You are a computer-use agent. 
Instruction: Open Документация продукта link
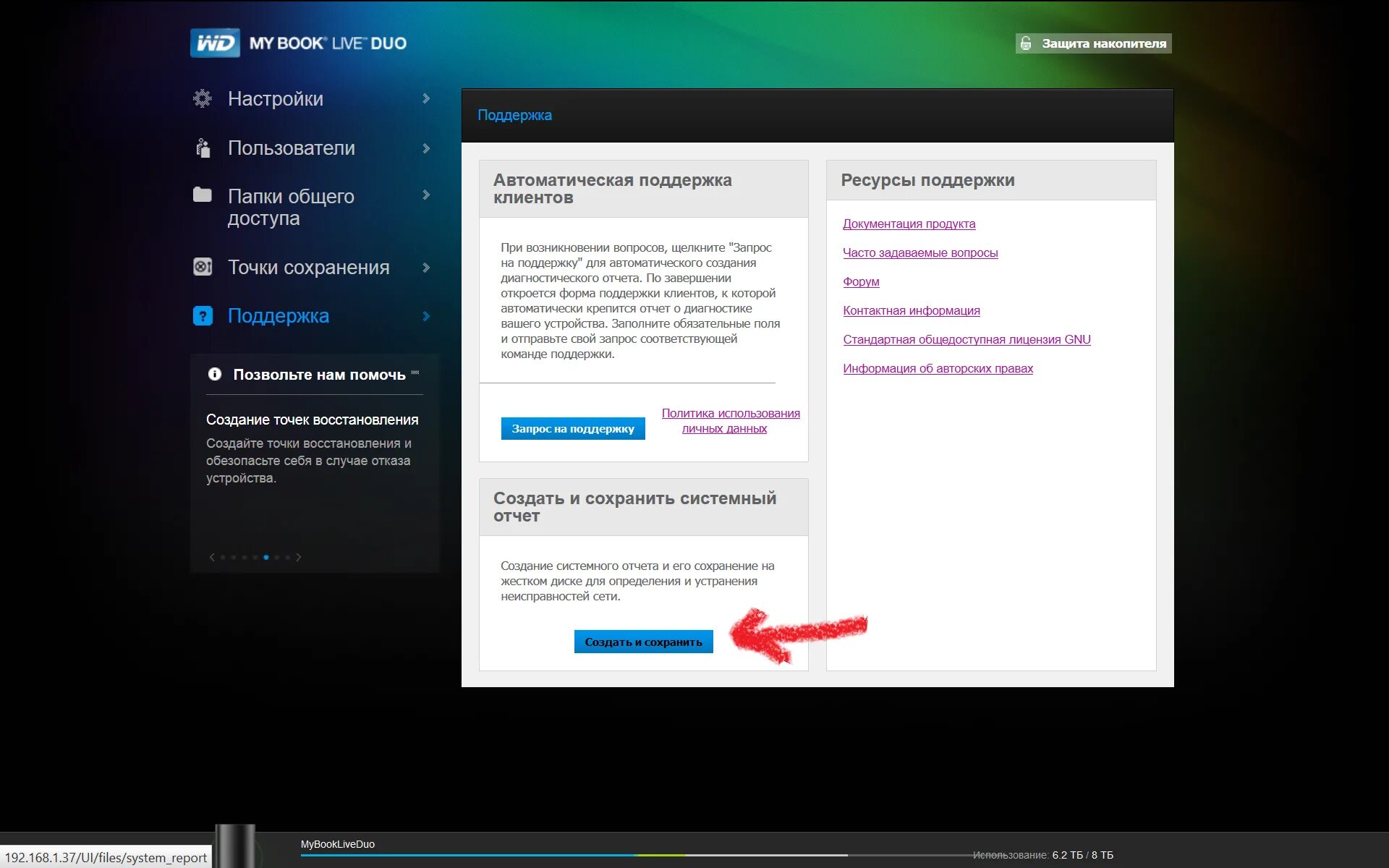(909, 224)
